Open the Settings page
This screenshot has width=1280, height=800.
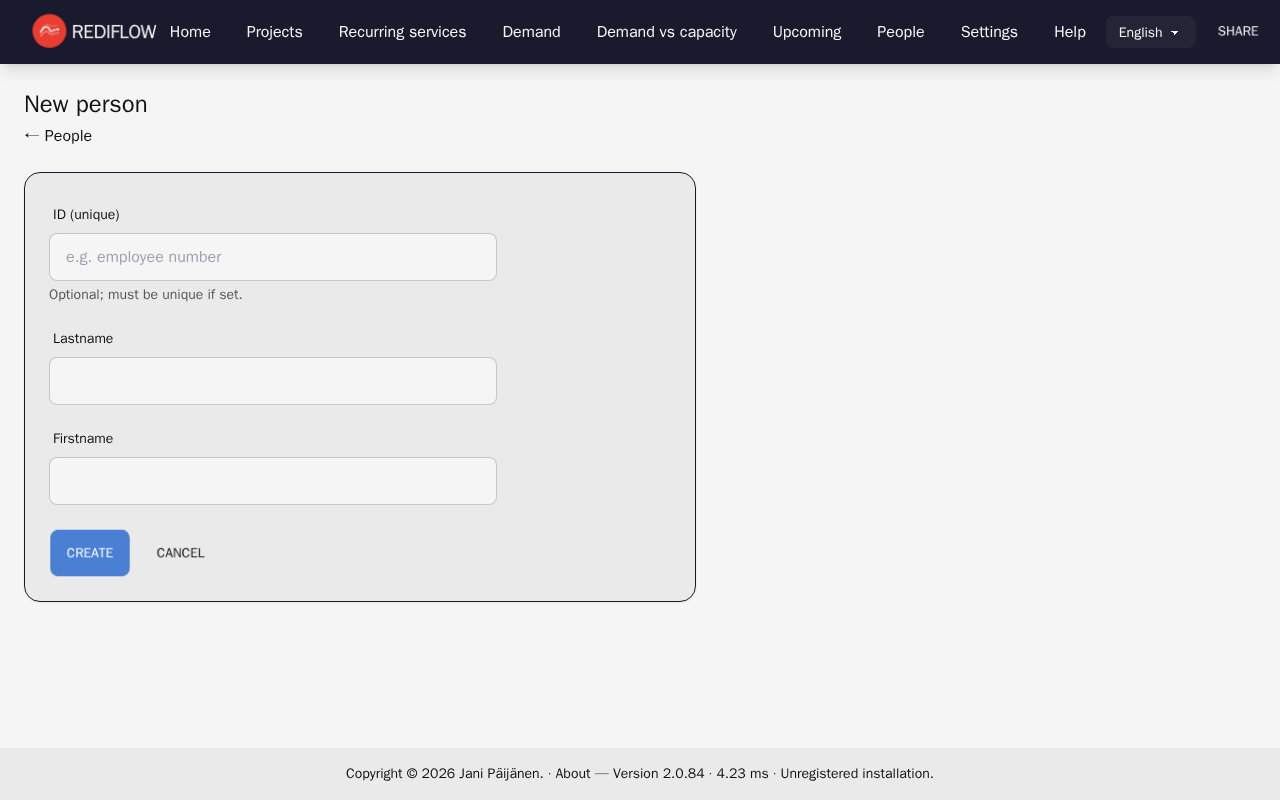tap(989, 32)
